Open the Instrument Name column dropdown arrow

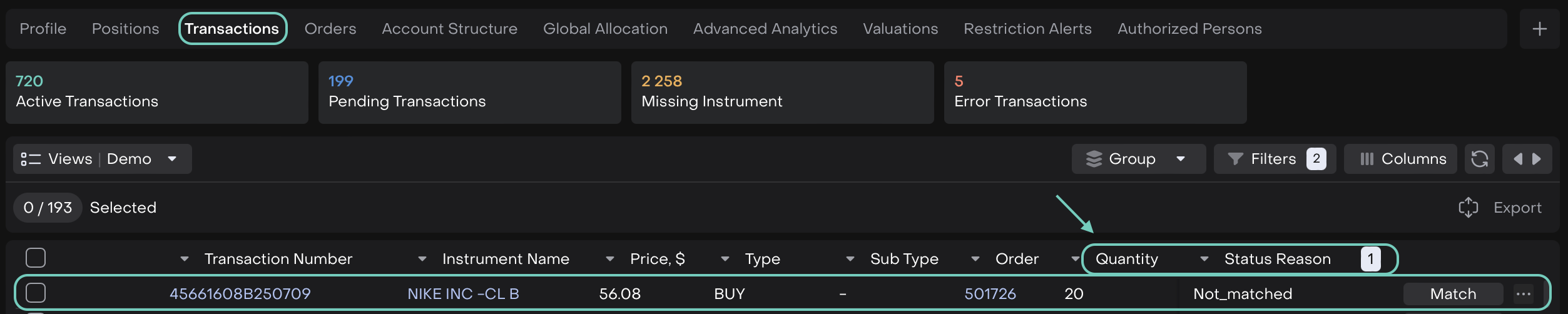(422, 259)
